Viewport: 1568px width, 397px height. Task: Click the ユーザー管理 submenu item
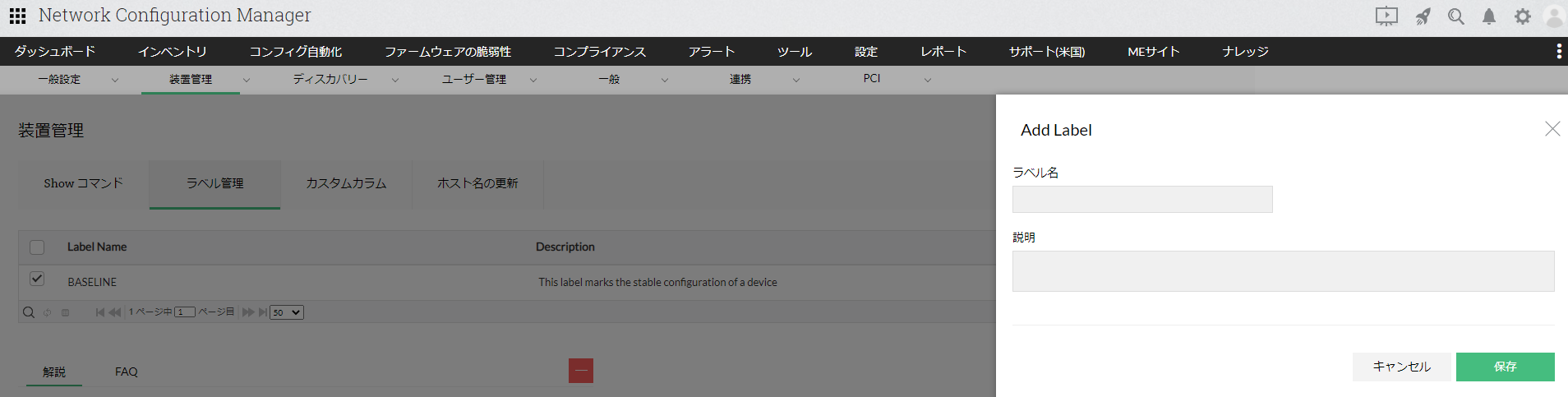click(x=474, y=80)
